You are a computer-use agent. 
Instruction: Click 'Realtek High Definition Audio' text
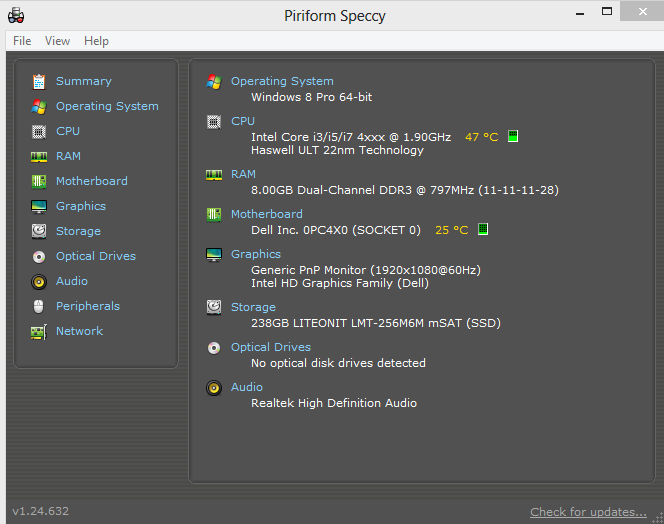(334, 403)
